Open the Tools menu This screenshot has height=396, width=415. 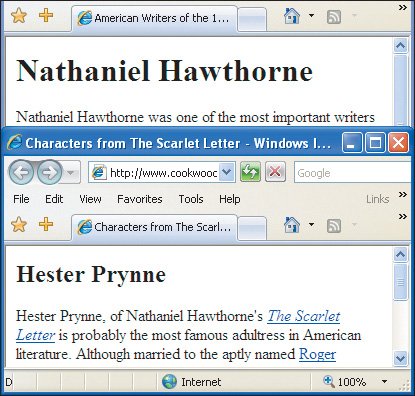coord(191,199)
